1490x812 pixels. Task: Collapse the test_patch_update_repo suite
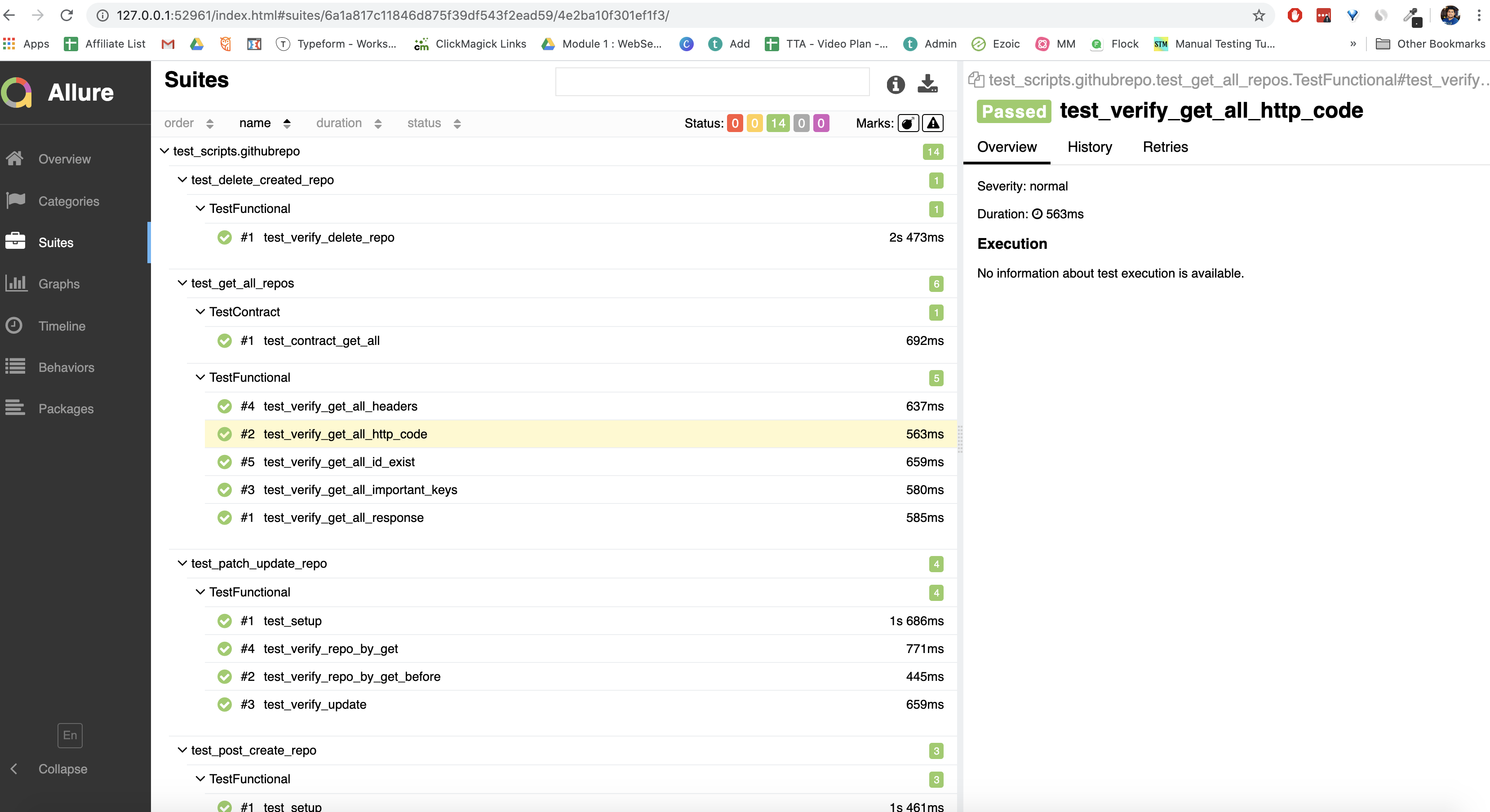point(182,564)
